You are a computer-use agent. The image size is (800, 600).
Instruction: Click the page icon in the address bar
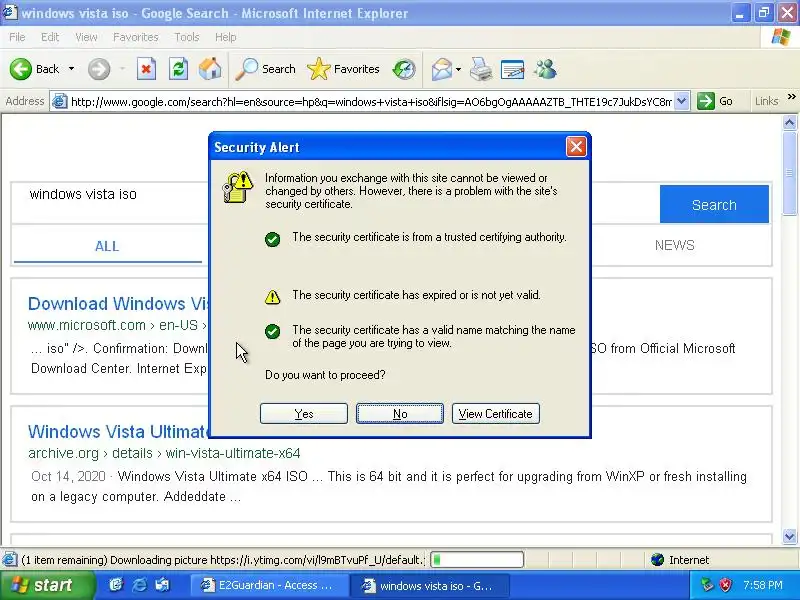(x=60, y=102)
